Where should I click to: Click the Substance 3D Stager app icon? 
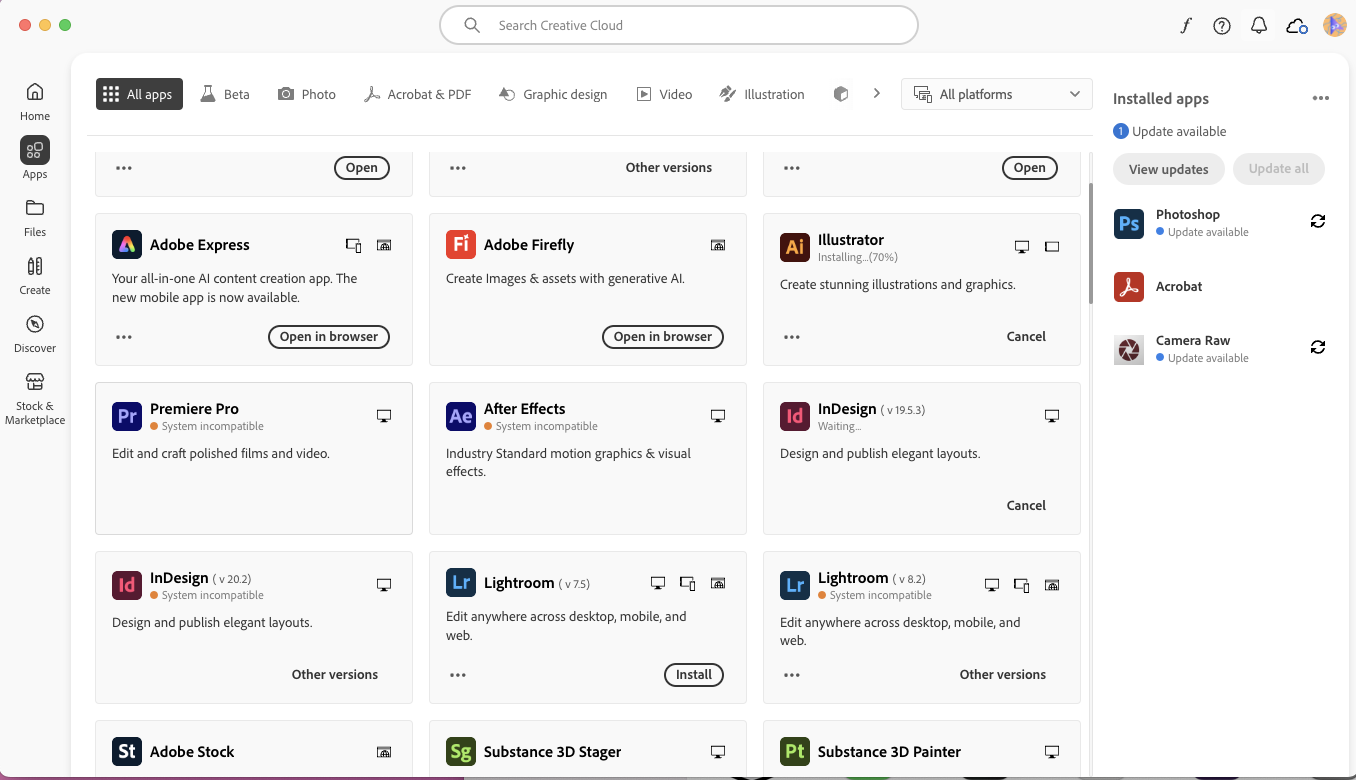tap(461, 752)
